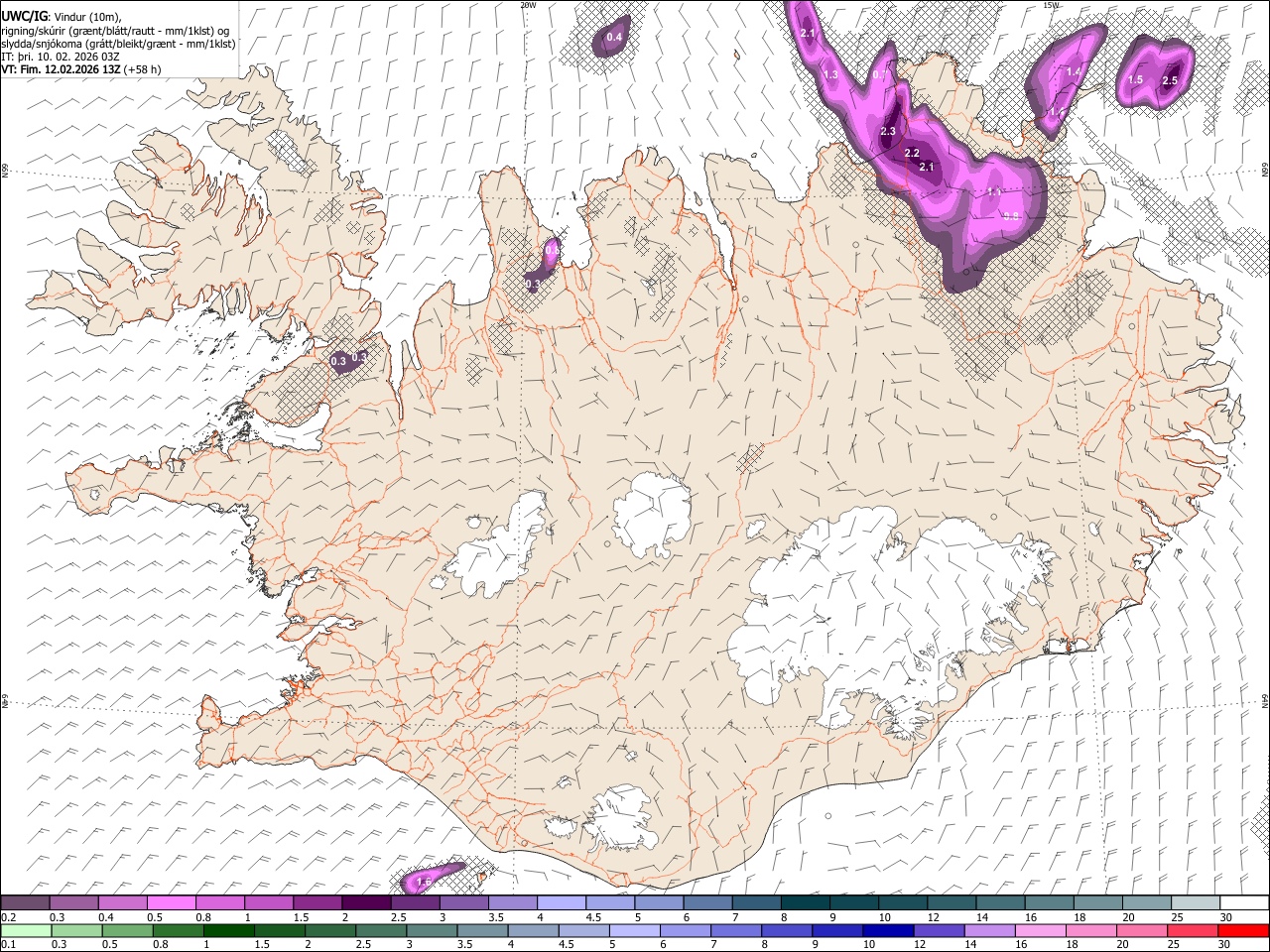Click the pale green lower legend swatch at 0.1

(26, 930)
